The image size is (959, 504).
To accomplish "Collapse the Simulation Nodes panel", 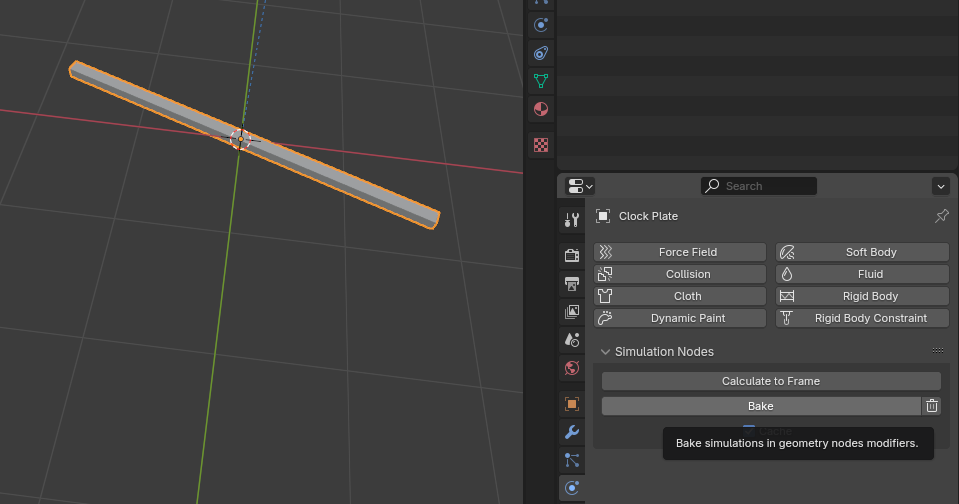I will pyautogui.click(x=606, y=352).
